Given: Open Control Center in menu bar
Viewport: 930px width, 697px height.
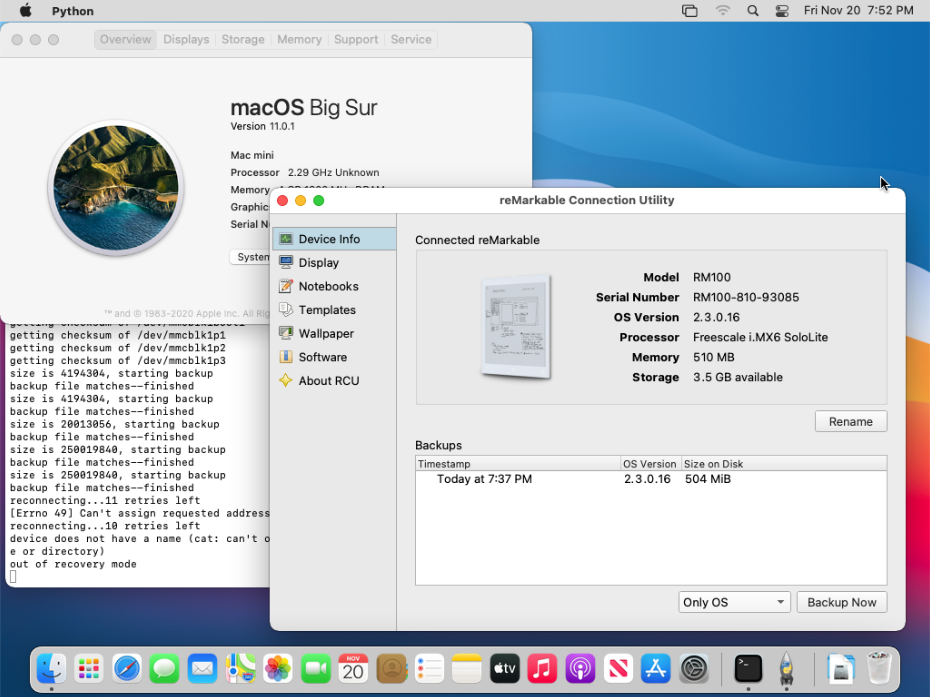Looking at the screenshot, I should click(782, 11).
